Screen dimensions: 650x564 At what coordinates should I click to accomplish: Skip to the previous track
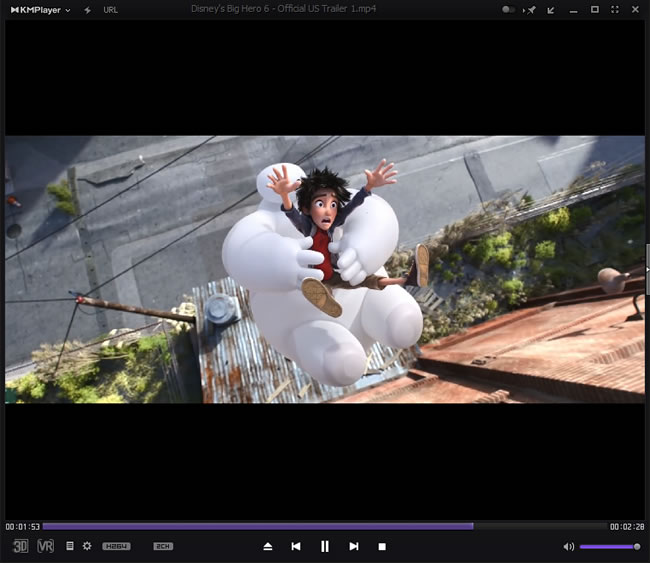click(x=296, y=546)
